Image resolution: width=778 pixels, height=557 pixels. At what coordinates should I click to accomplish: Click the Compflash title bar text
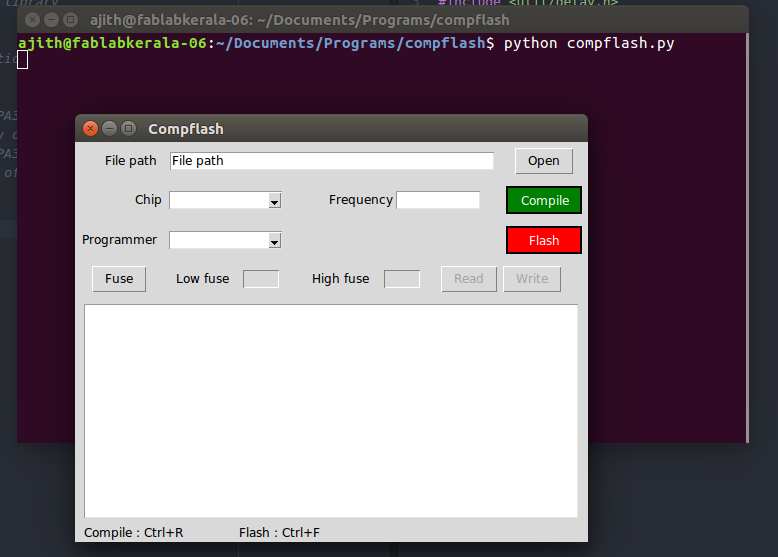pyautogui.click(x=186, y=129)
